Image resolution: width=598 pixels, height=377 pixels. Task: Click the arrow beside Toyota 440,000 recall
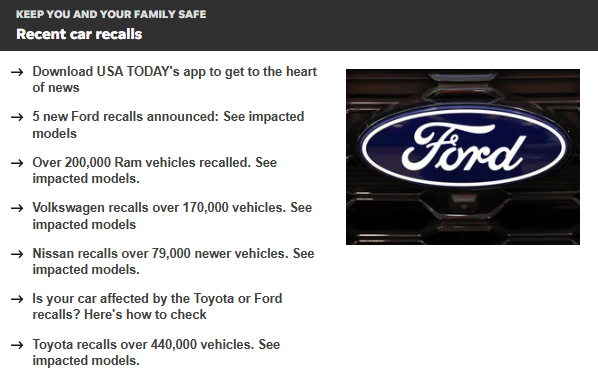(x=17, y=345)
